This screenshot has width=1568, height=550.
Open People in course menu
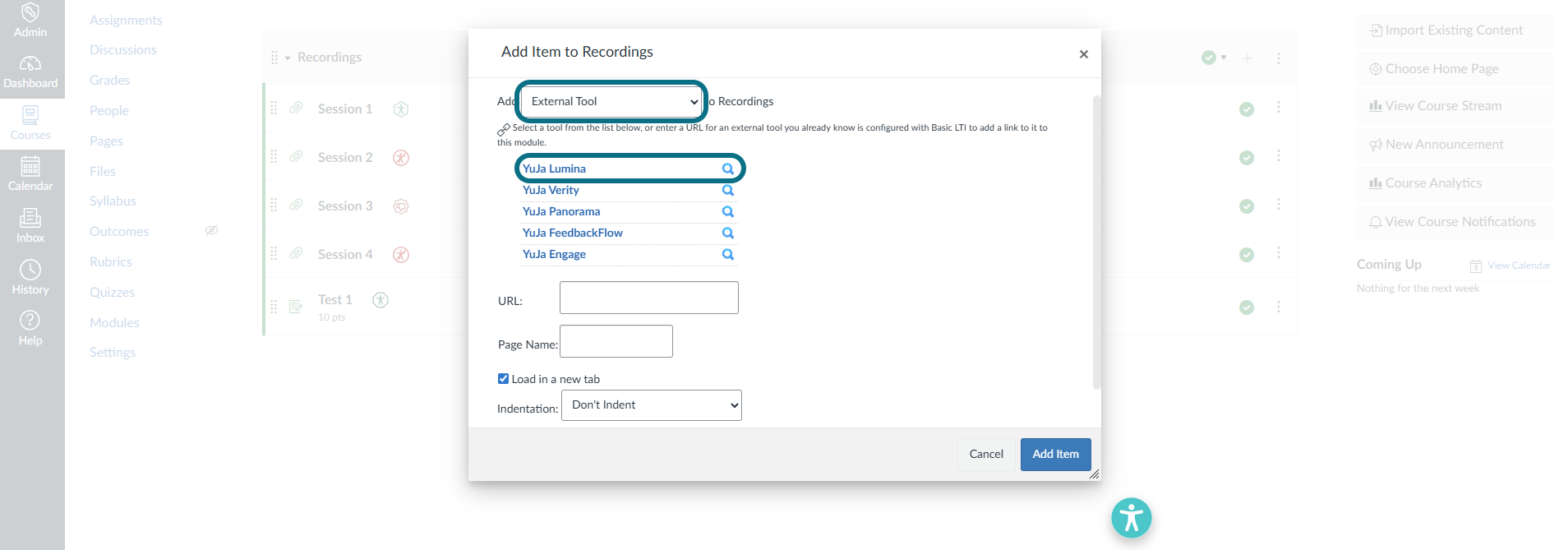pyautogui.click(x=109, y=111)
